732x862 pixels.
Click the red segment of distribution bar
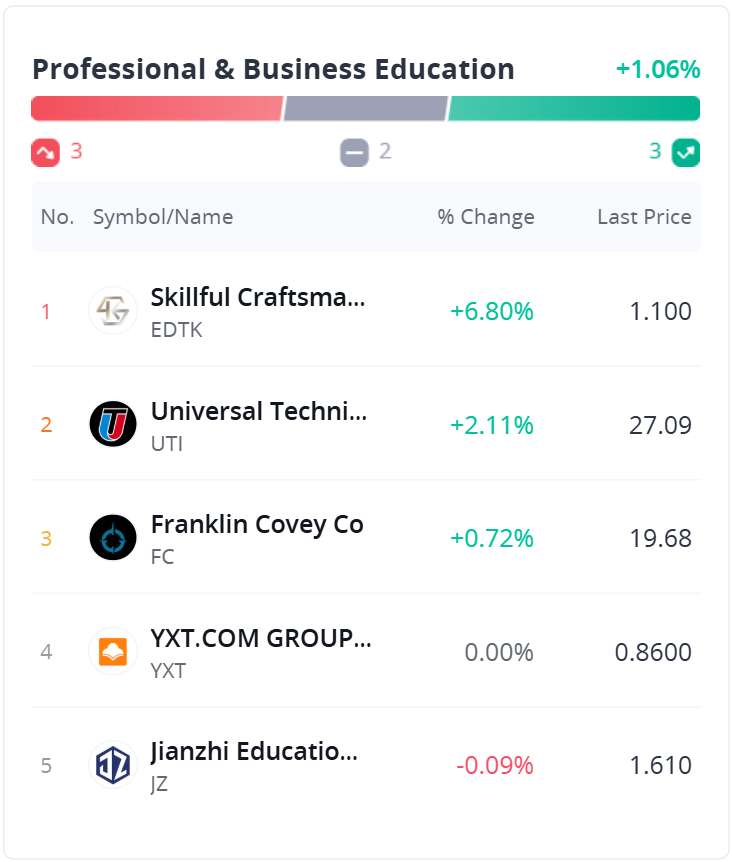[x=157, y=108]
